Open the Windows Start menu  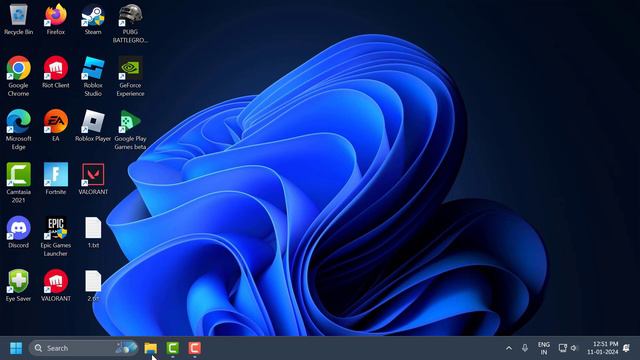[x=16, y=348]
